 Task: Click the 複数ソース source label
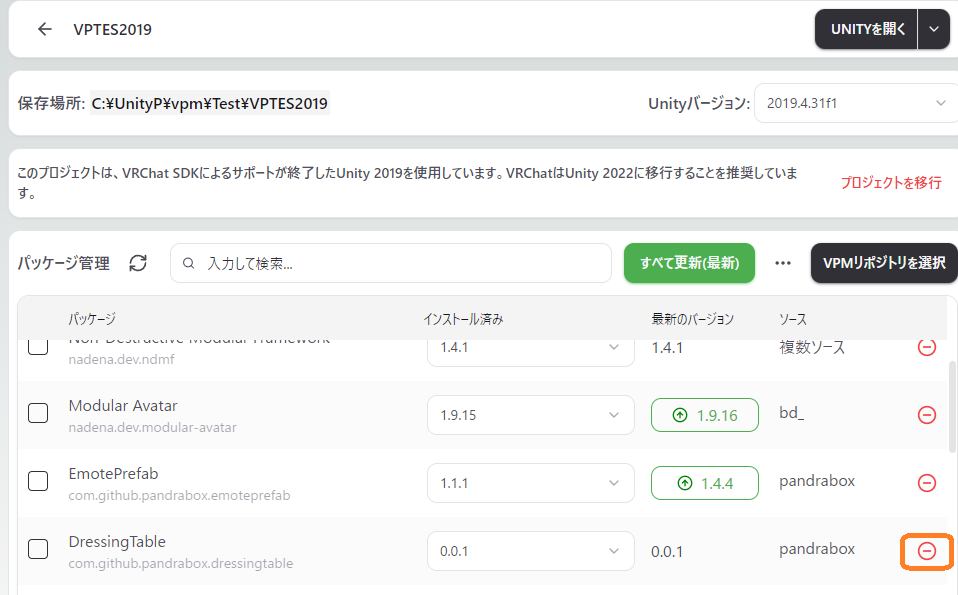(x=812, y=348)
